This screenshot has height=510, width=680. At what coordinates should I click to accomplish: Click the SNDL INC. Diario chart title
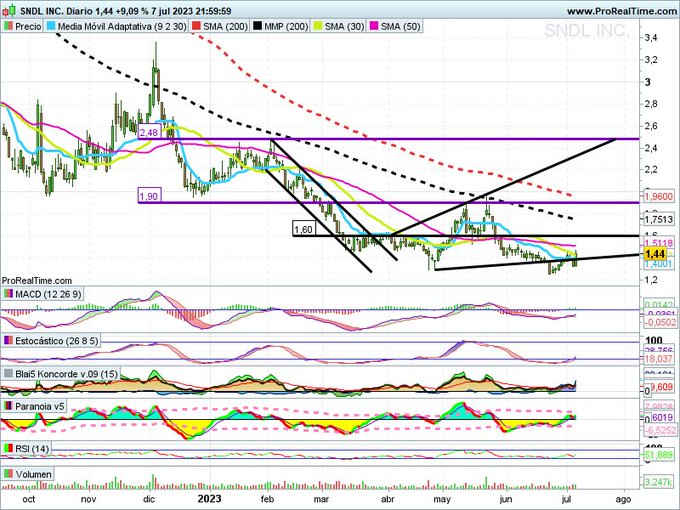click(x=126, y=10)
